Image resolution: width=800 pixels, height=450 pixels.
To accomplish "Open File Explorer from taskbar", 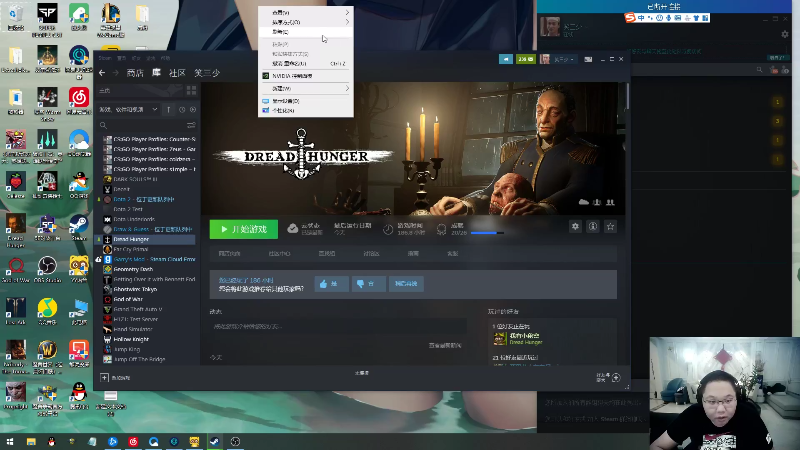I will (x=31, y=441).
